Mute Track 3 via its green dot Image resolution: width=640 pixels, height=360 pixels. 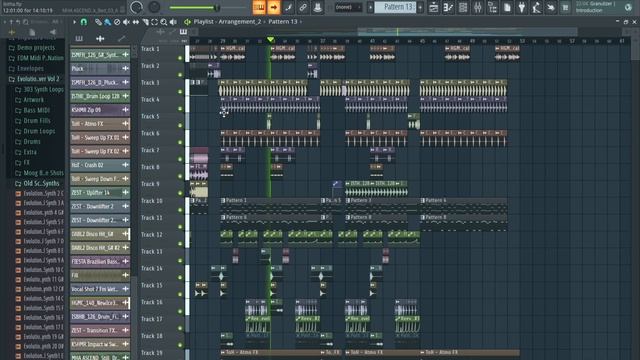click(x=180, y=92)
